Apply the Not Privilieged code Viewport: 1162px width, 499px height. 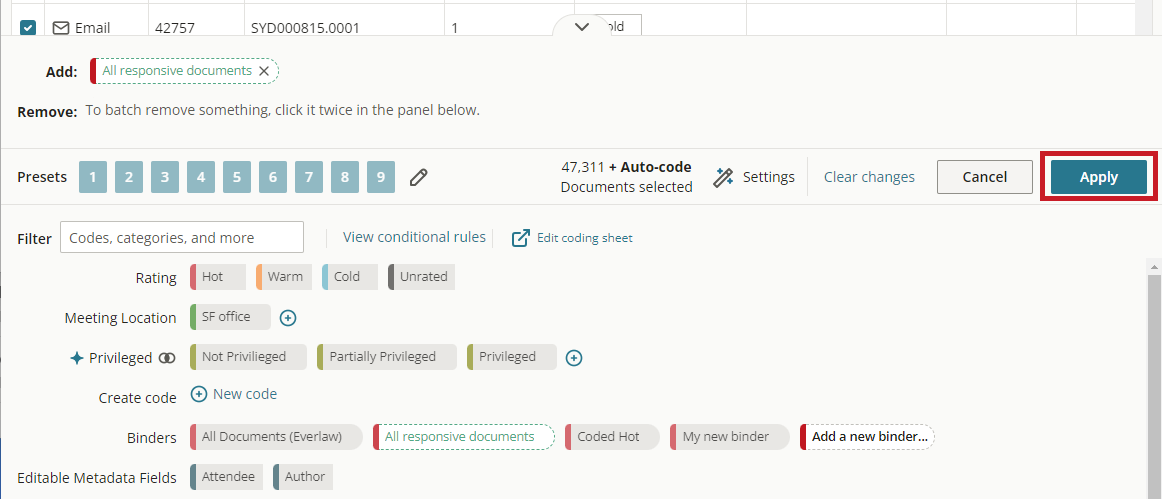tap(248, 357)
